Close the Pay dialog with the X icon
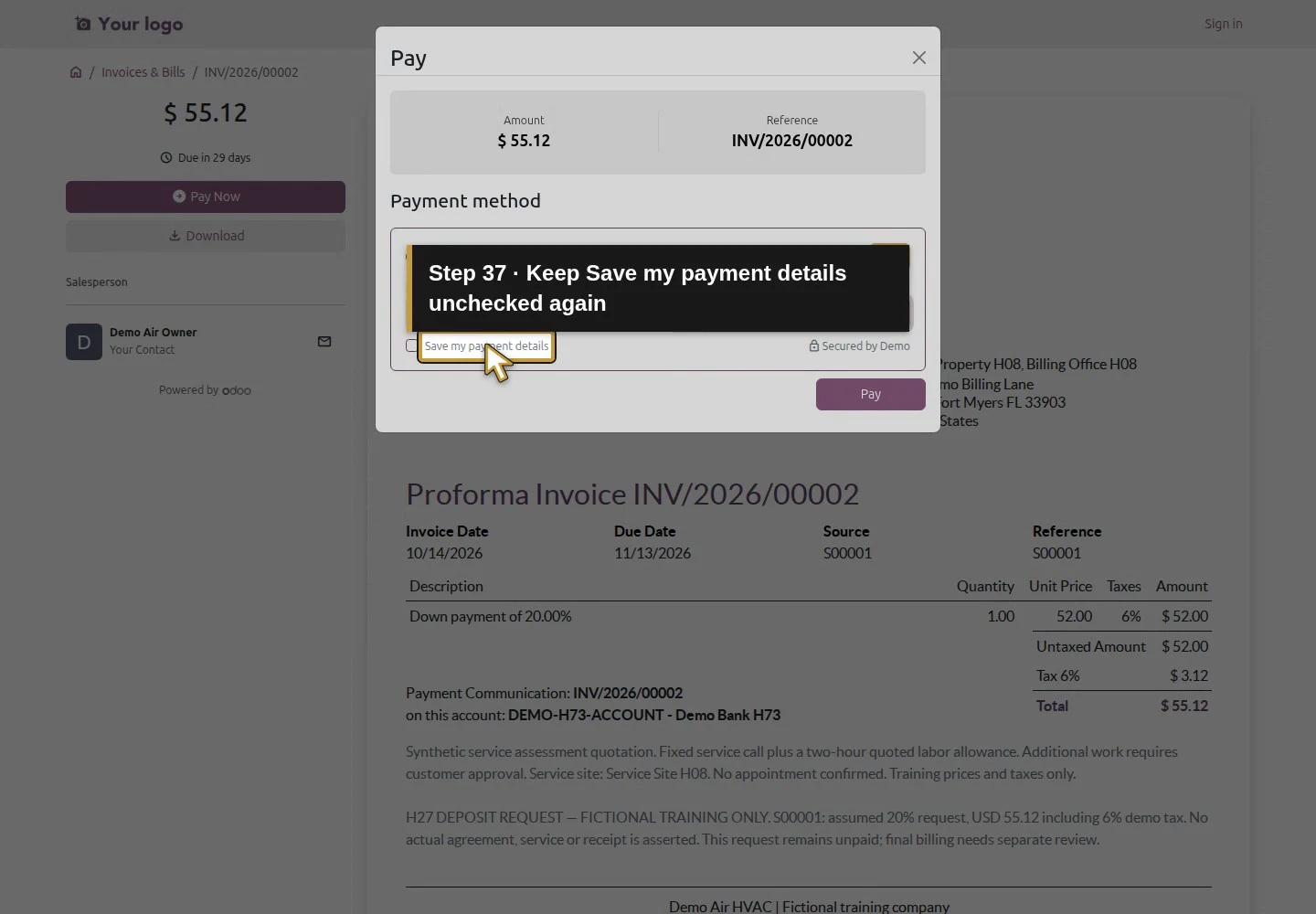The width and height of the screenshot is (1316, 914). tap(919, 58)
